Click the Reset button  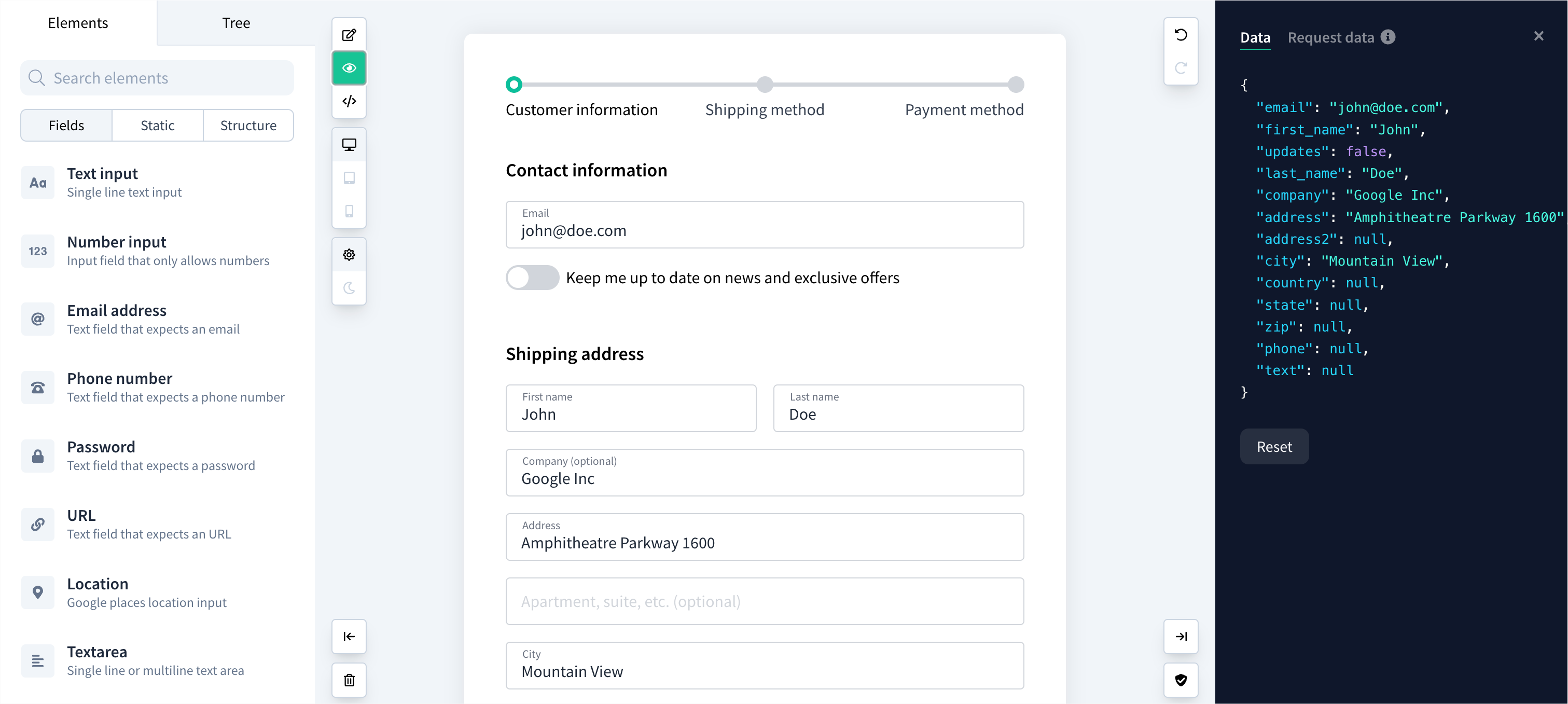coord(1274,446)
